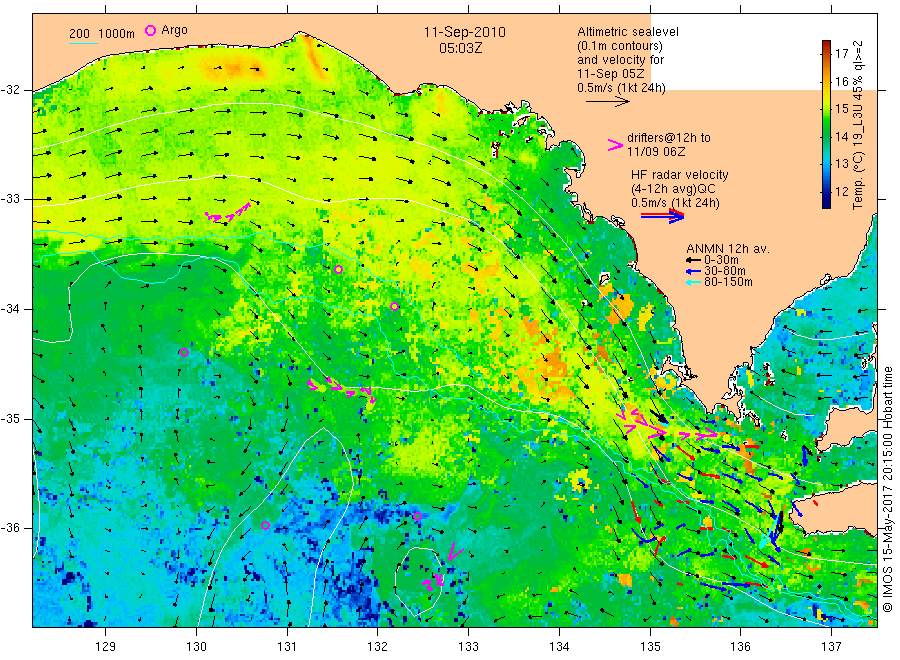Click the 'HF radar velocity' legend heading
Screen dimensions: 900x660
tap(680, 174)
